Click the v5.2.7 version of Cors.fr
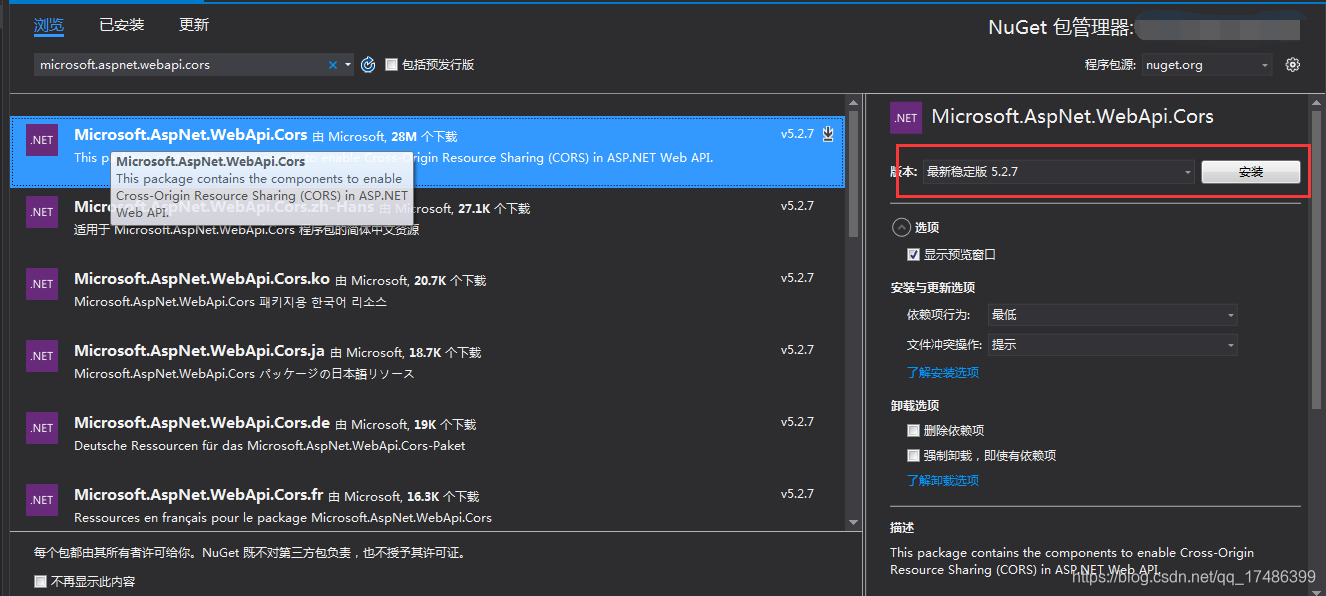1326x596 pixels. (x=797, y=494)
